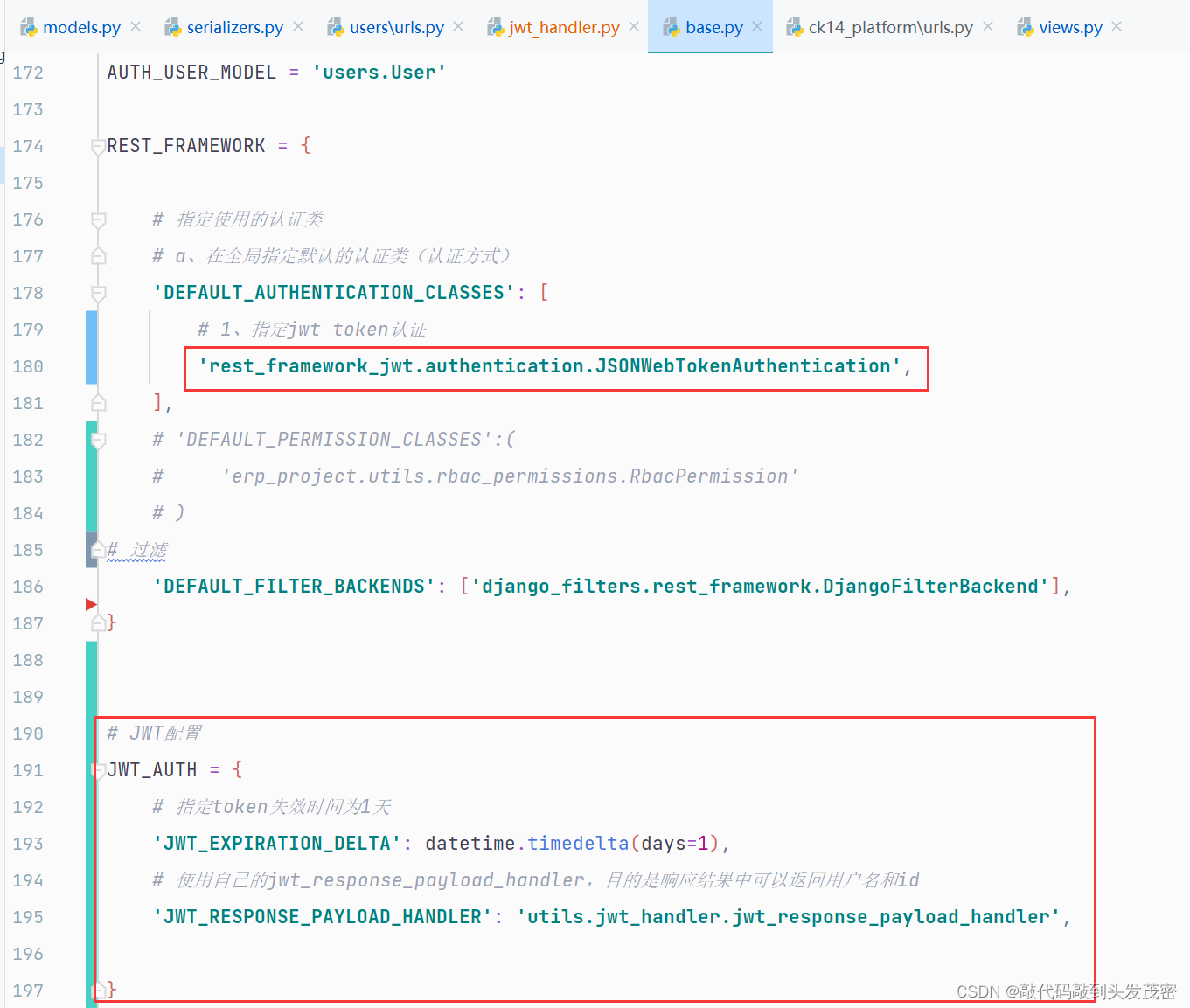Switch to the models.py tab

click(81, 28)
